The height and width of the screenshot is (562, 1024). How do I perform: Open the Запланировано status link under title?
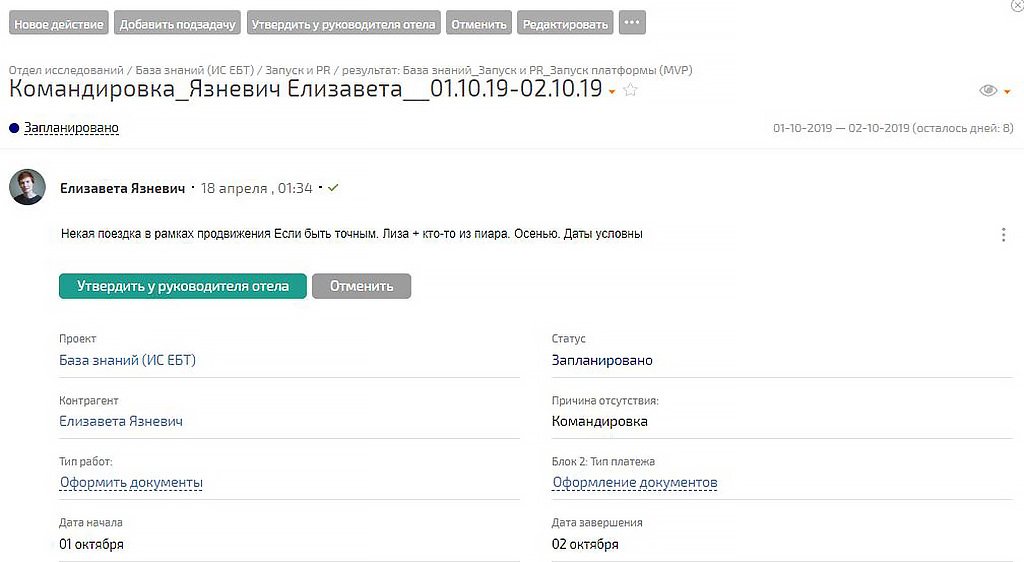(71, 128)
